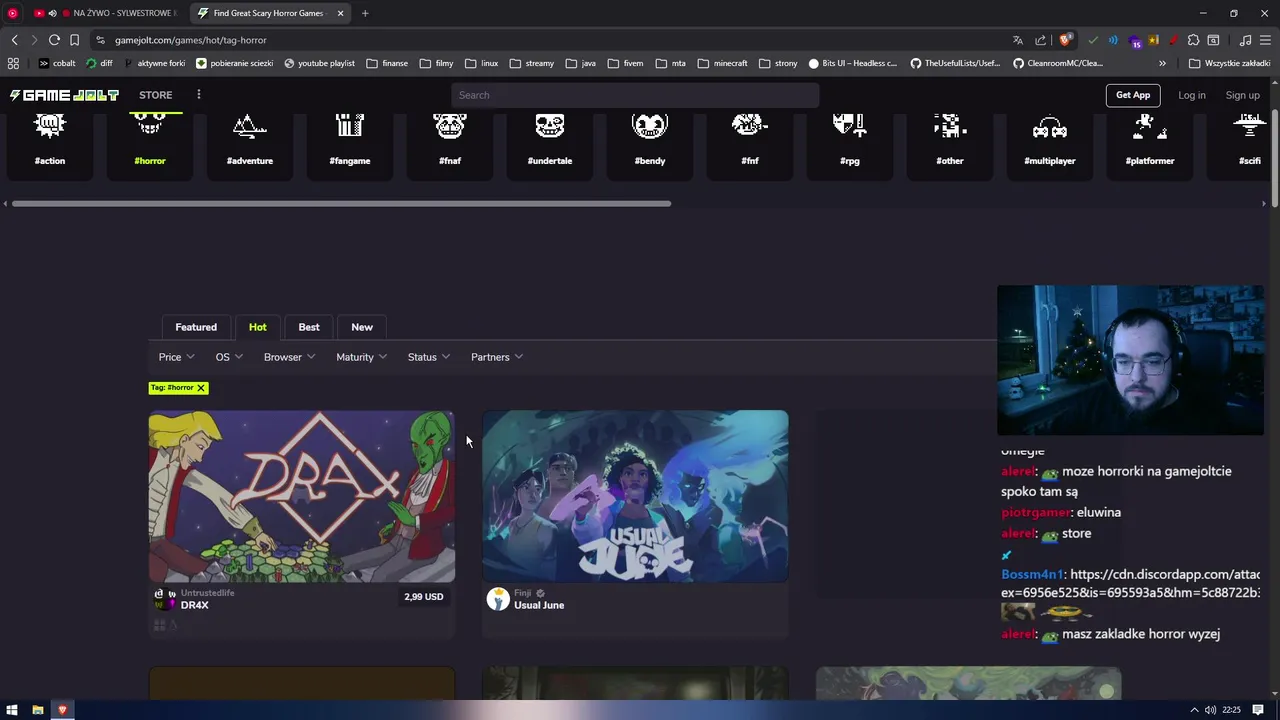1280x720 pixels.
Task: Open the #action tag icon
Action: coord(50,128)
